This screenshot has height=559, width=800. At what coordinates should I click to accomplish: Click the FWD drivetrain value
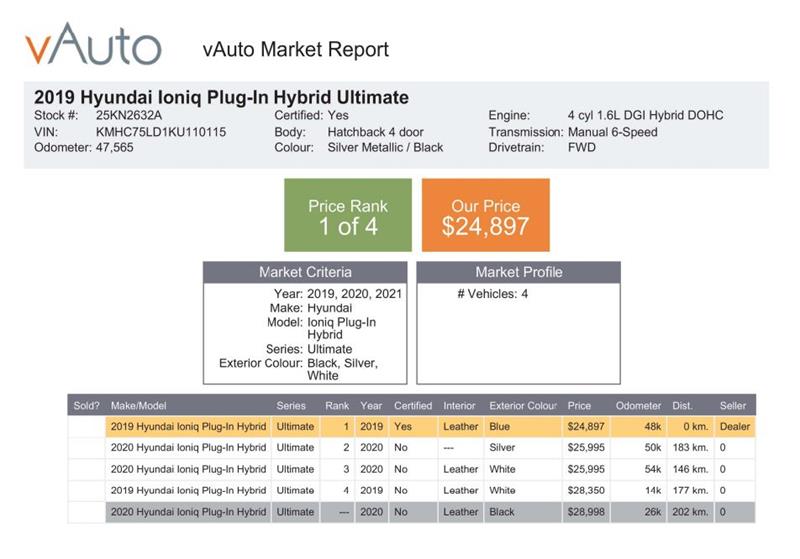click(x=582, y=147)
